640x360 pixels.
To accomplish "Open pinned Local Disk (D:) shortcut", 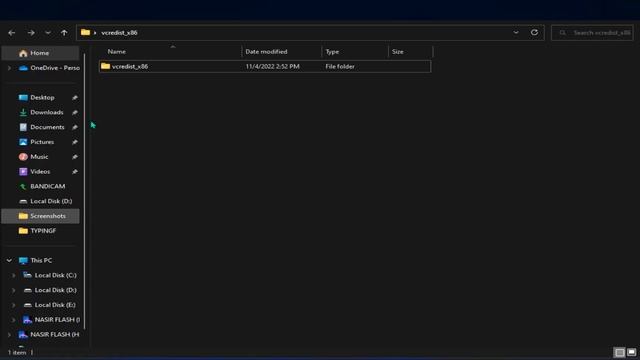I will click(x=45, y=201).
